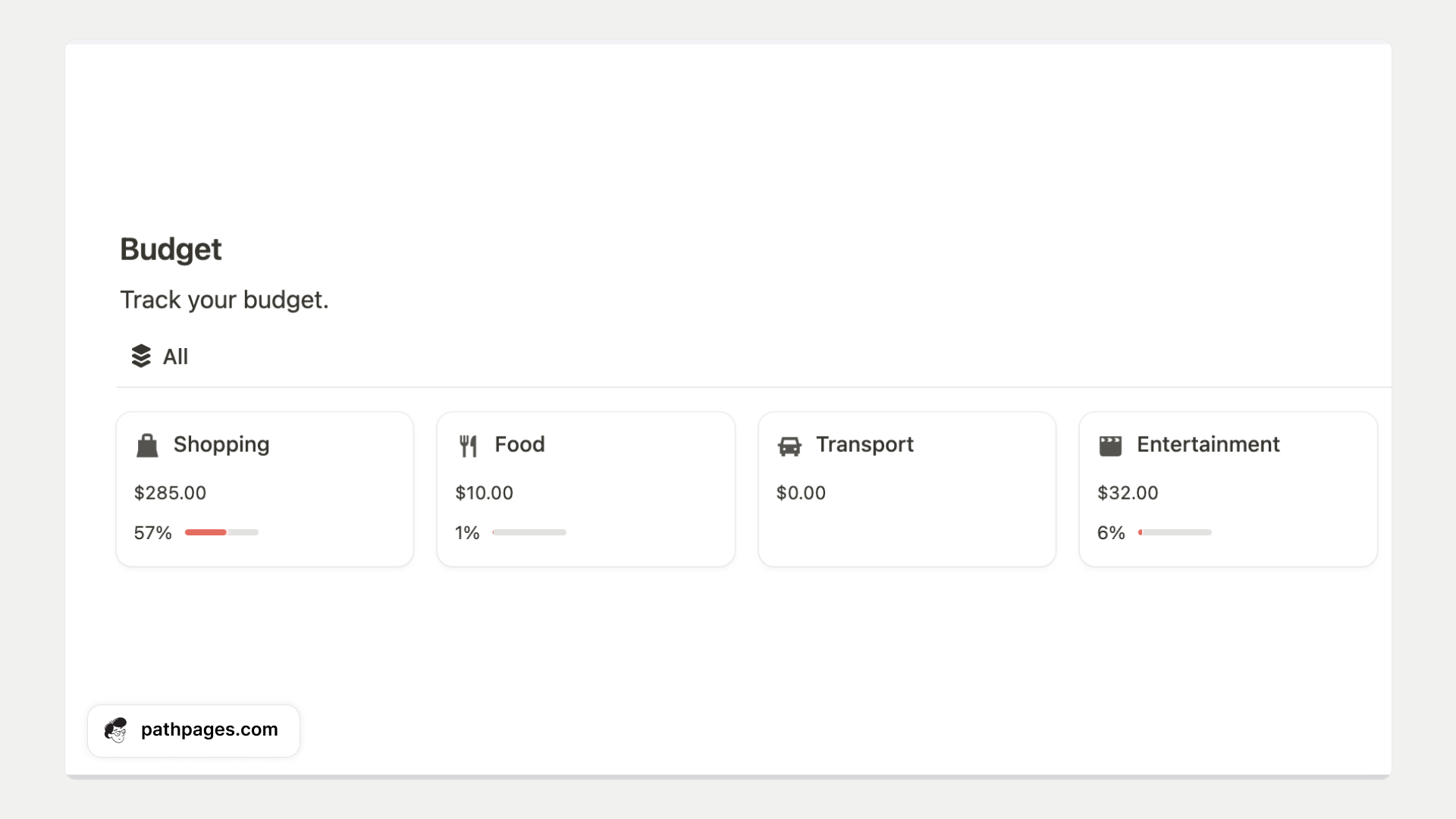
Task: Select the All view tab
Action: (159, 356)
